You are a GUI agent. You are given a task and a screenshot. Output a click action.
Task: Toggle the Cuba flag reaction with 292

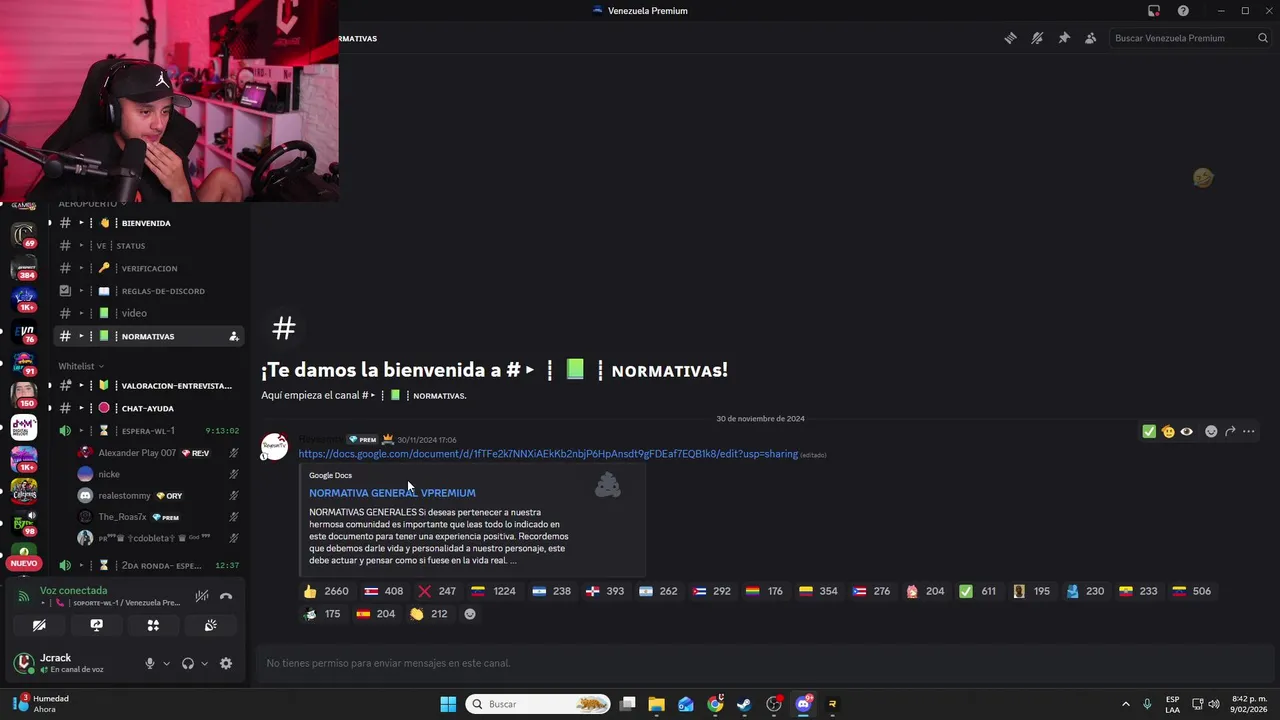click(712, 591)
